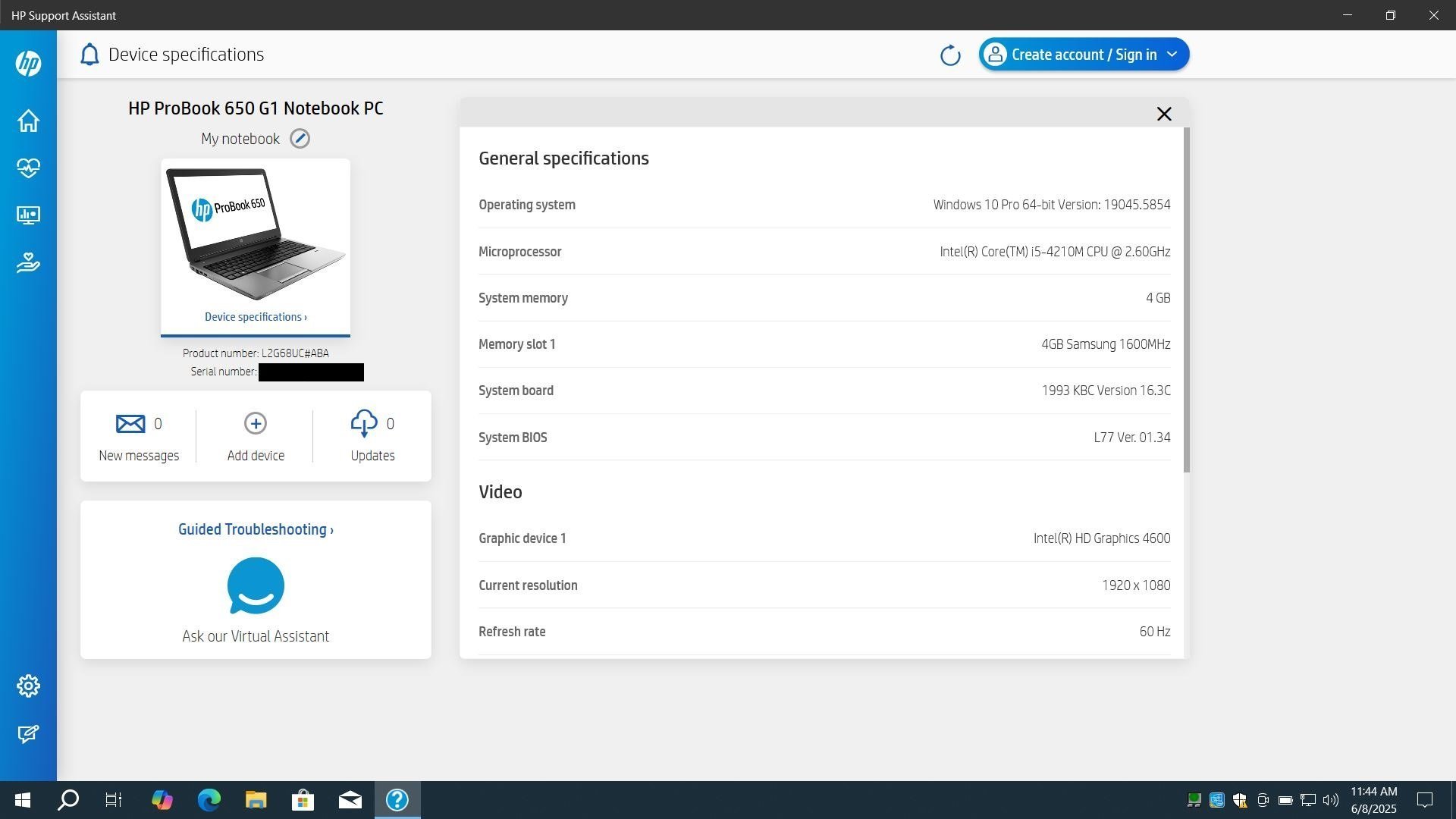Open New messages envelope icon
The height and width of the screenshot is (819, 1456).
pos(130,423)
